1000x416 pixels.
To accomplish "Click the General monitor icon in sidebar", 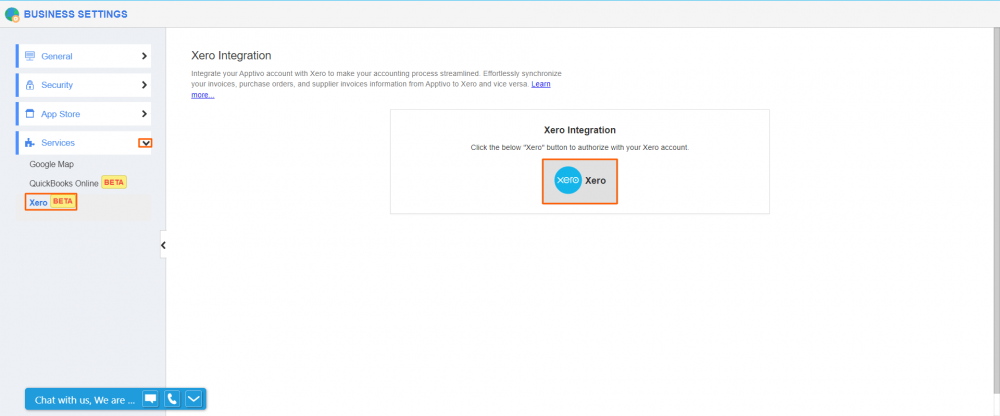I will pos(30,56).
